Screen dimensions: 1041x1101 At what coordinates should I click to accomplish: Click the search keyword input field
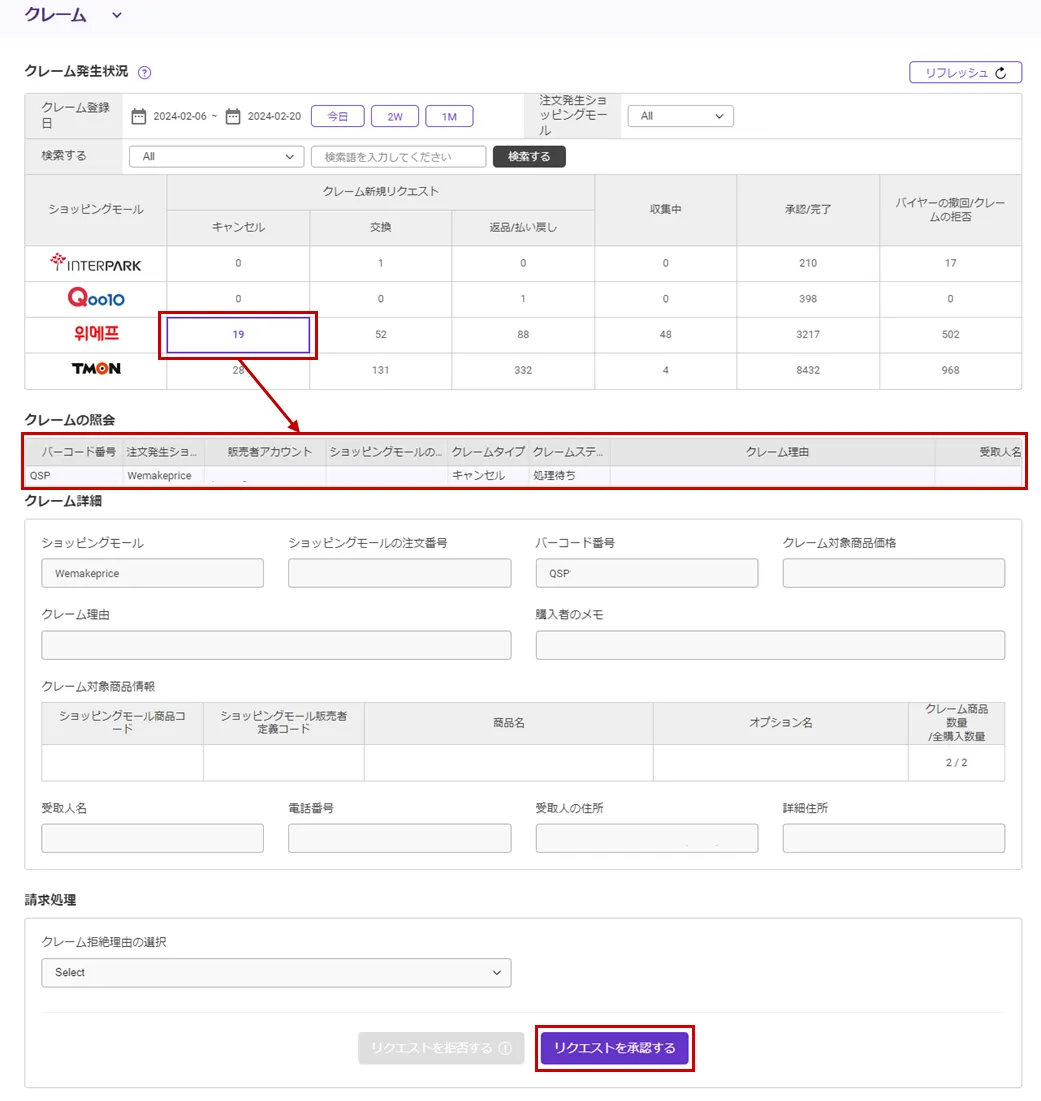(x=399, y=157)
